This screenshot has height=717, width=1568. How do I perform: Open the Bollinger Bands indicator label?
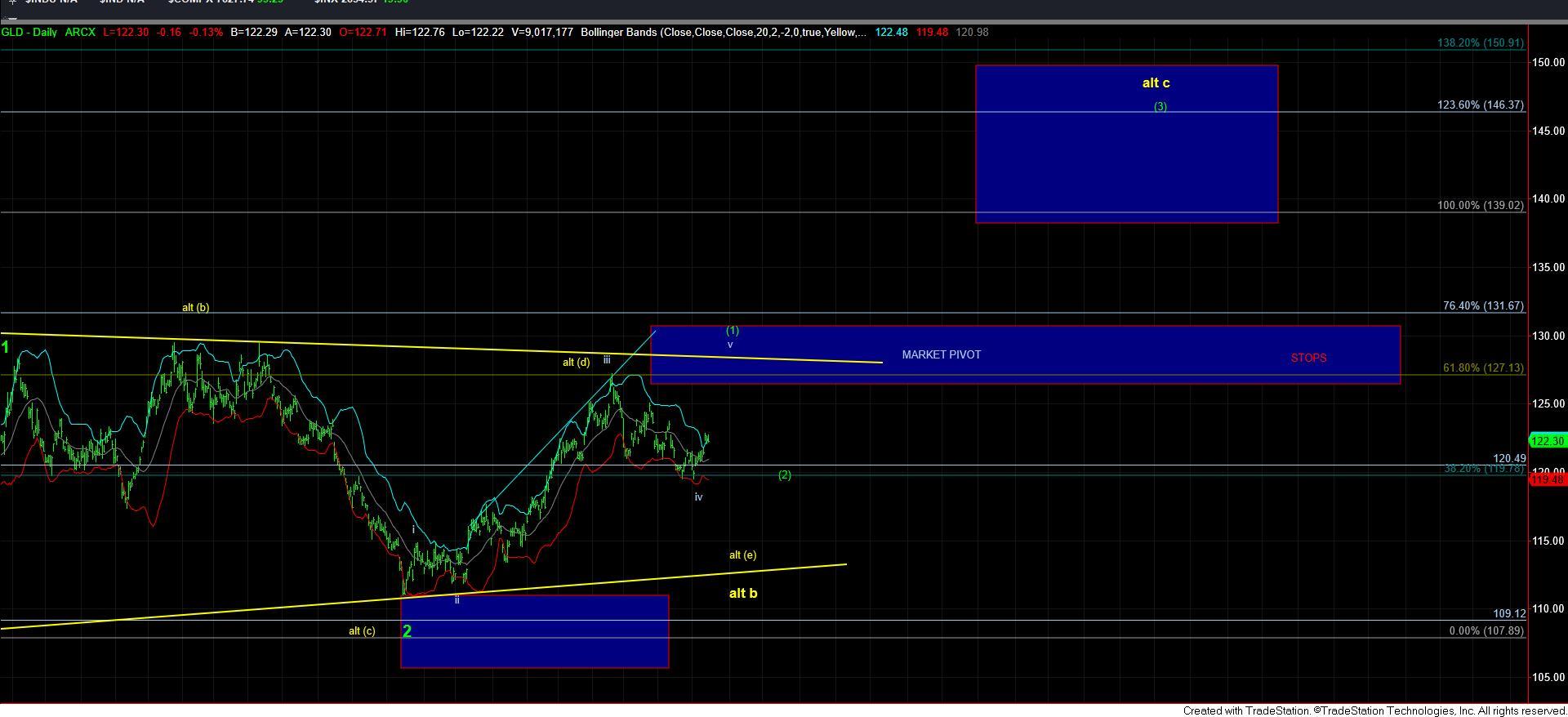[724, 33]
